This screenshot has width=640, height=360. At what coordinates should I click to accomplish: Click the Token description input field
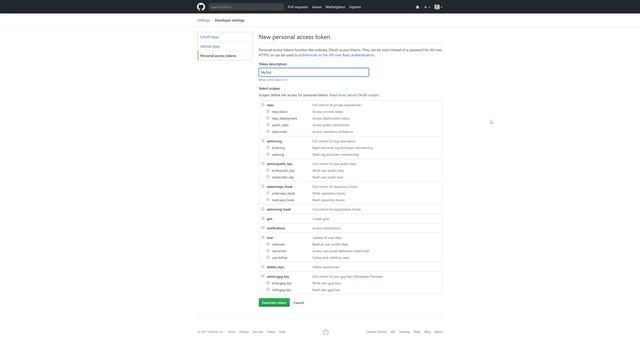[313, 72]
